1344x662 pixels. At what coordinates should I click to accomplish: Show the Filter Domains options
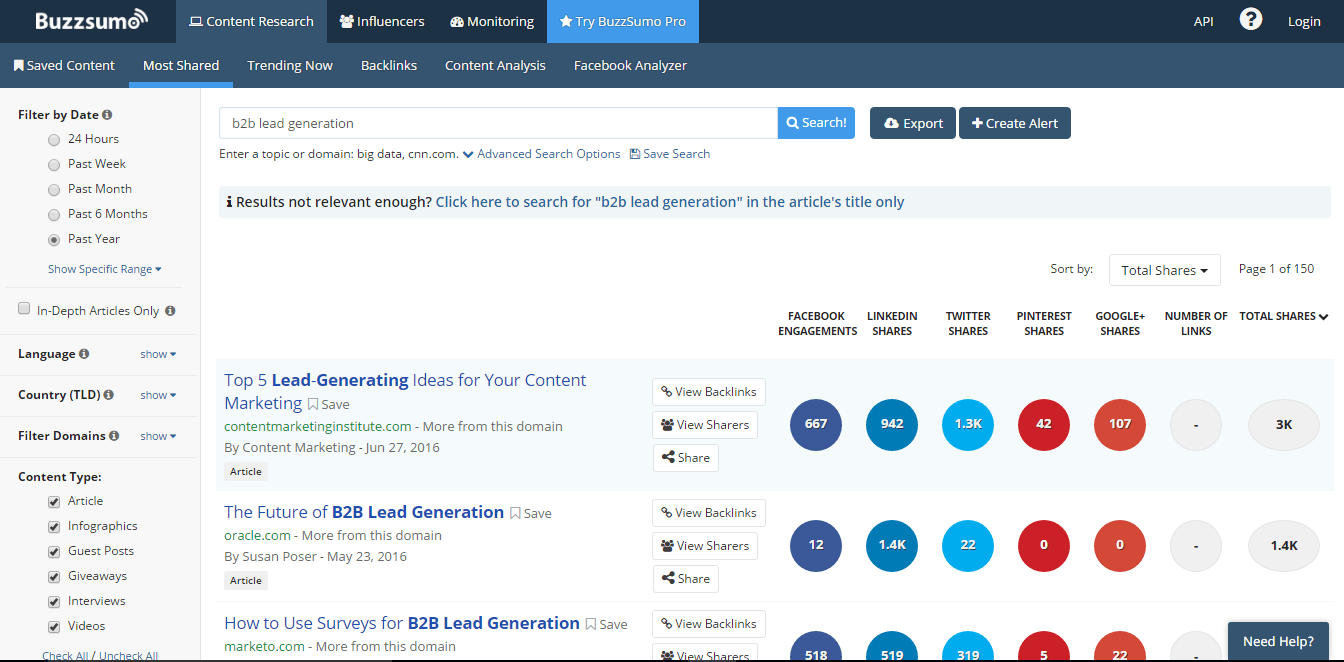pos(158,436)
